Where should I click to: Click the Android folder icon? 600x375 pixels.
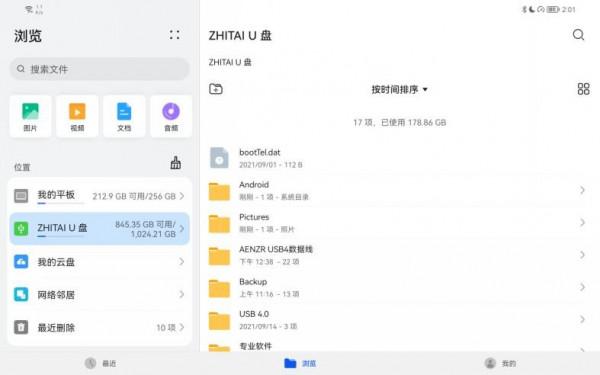pyautogui.click(x=219, y=191)
